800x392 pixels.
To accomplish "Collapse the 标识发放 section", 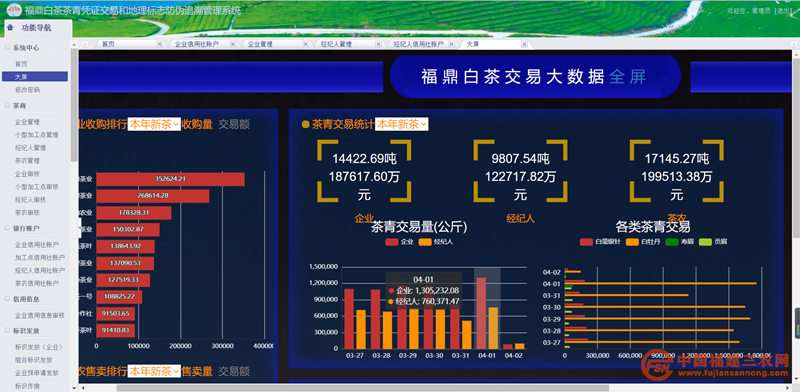I will click(x=7, y=331).
